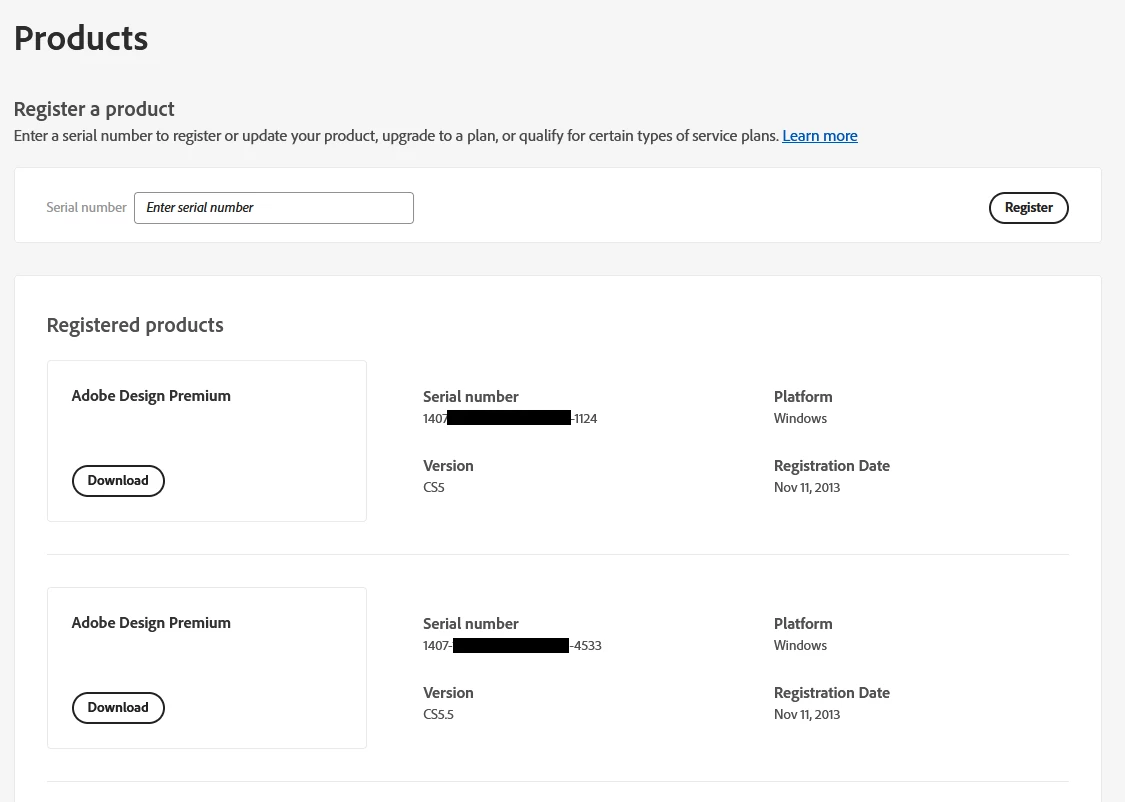Click serial number ending in 1124
This screenshot has height=802, width=1125.
[x=510, y=418]
